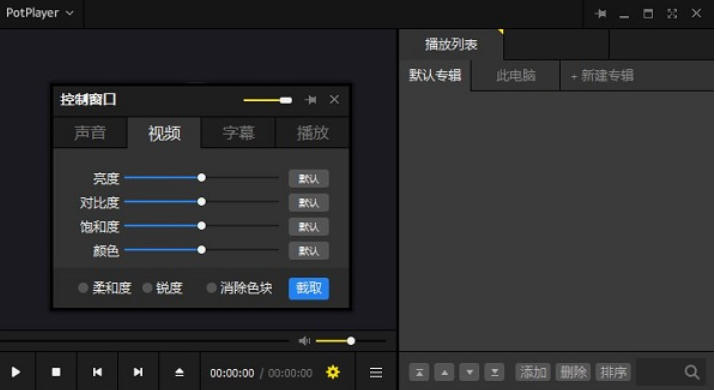Switch to the 声音 tab
The width and height of the screenshot is (716, 390).
pyautogui.click(x=90, y=132)
